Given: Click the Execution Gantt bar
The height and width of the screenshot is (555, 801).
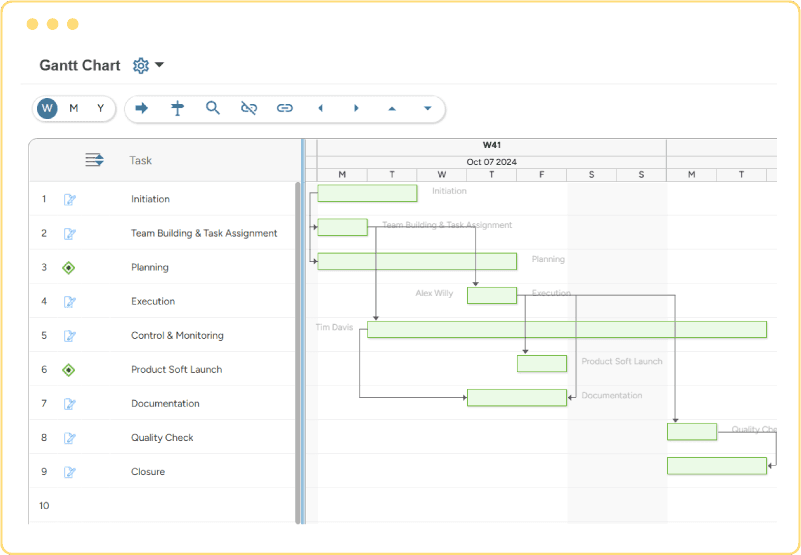Looking at the screenshot, I should tap(492, 295).
